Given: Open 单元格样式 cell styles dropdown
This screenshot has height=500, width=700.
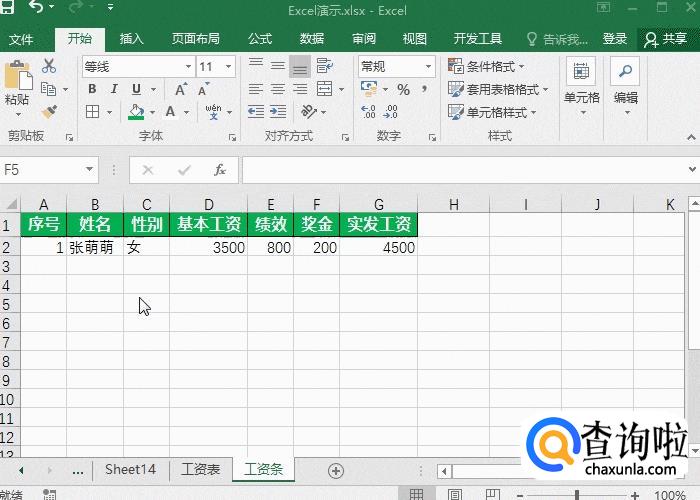Looking at the screenshot, I should 492,112.
